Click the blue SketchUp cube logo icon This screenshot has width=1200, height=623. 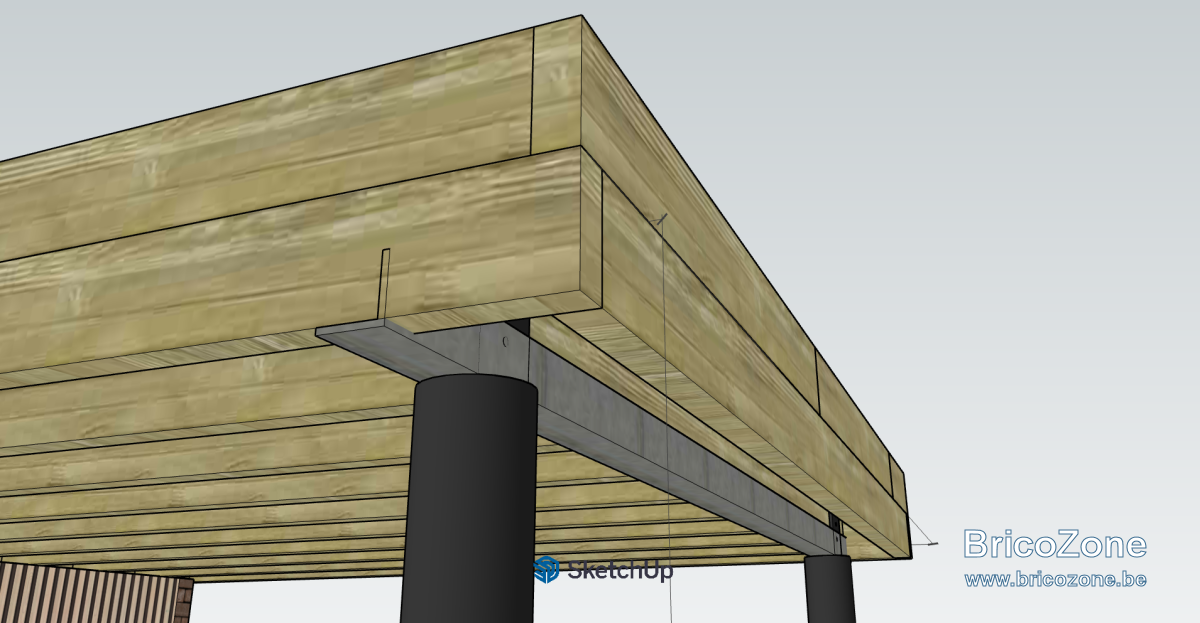click(x=546, y=569)
